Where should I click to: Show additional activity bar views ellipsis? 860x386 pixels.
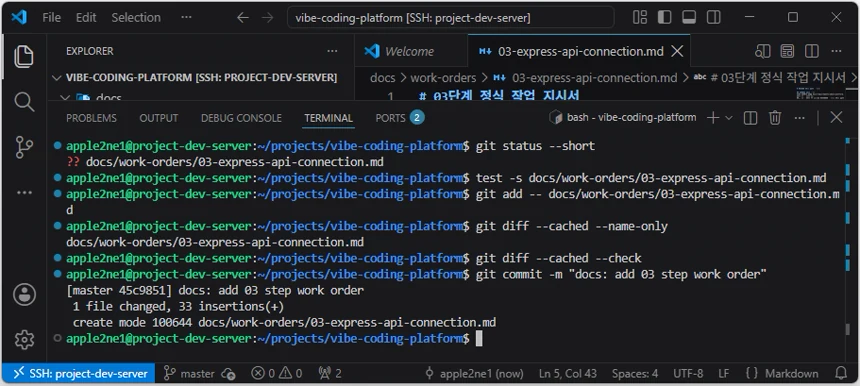tap(24, 192)
